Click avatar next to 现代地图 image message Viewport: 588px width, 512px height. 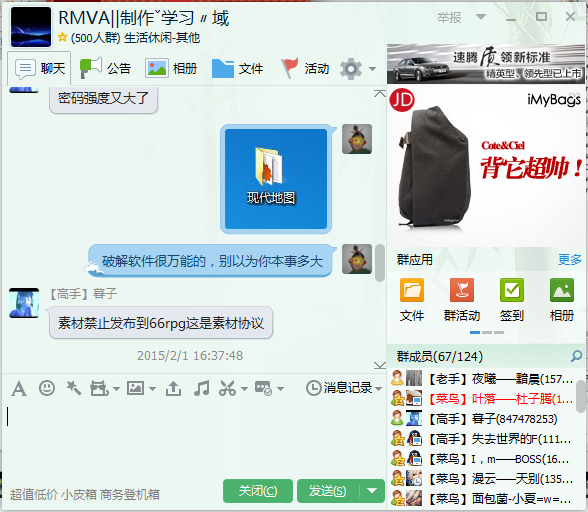pyautogui.click(x=357, y=139)
